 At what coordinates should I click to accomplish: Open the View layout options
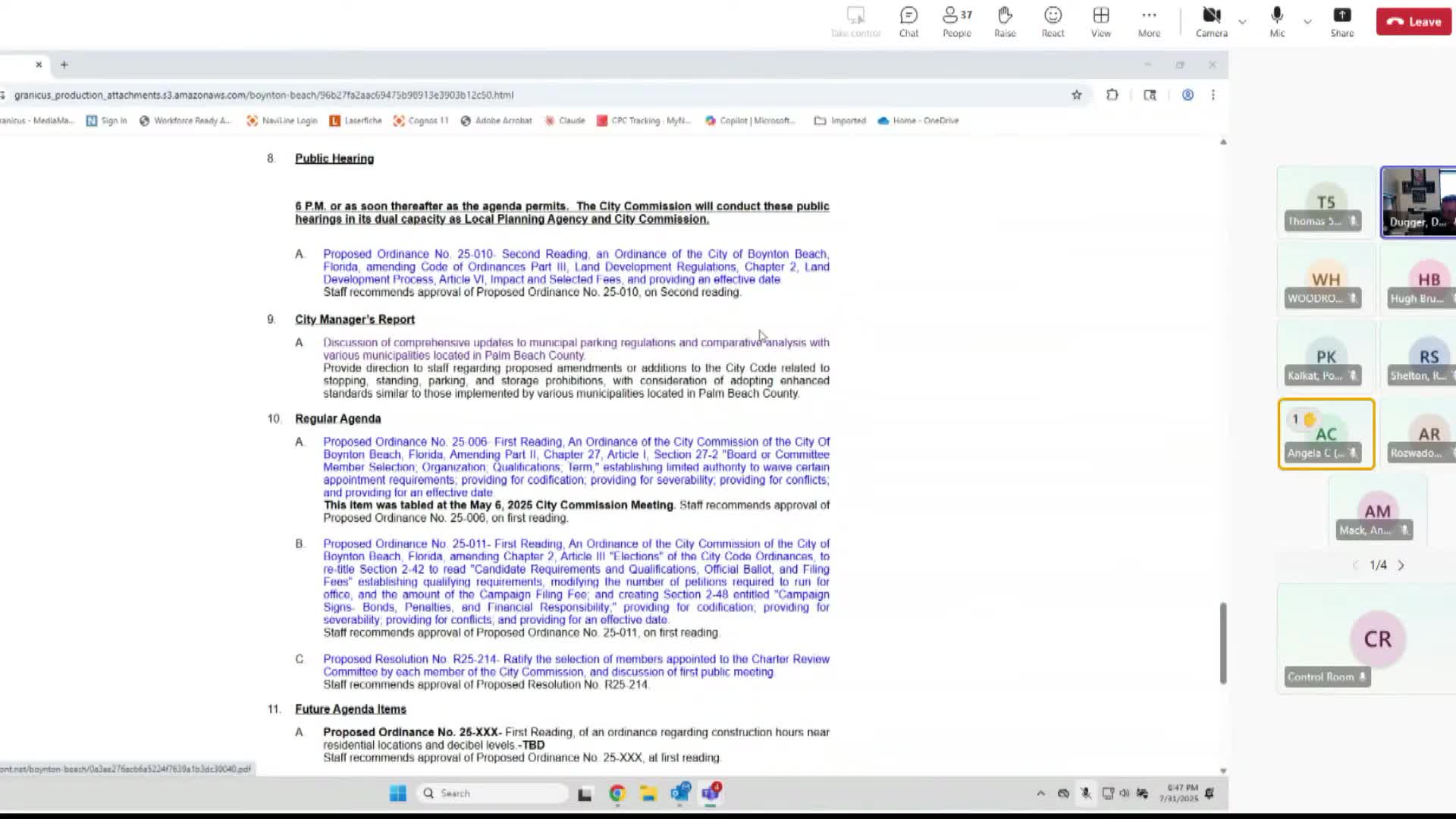(1100, 21)
